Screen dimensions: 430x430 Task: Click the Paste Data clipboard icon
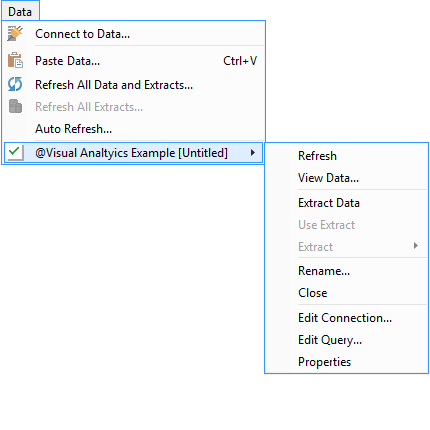pyautogui.click(x=15, y=60)
